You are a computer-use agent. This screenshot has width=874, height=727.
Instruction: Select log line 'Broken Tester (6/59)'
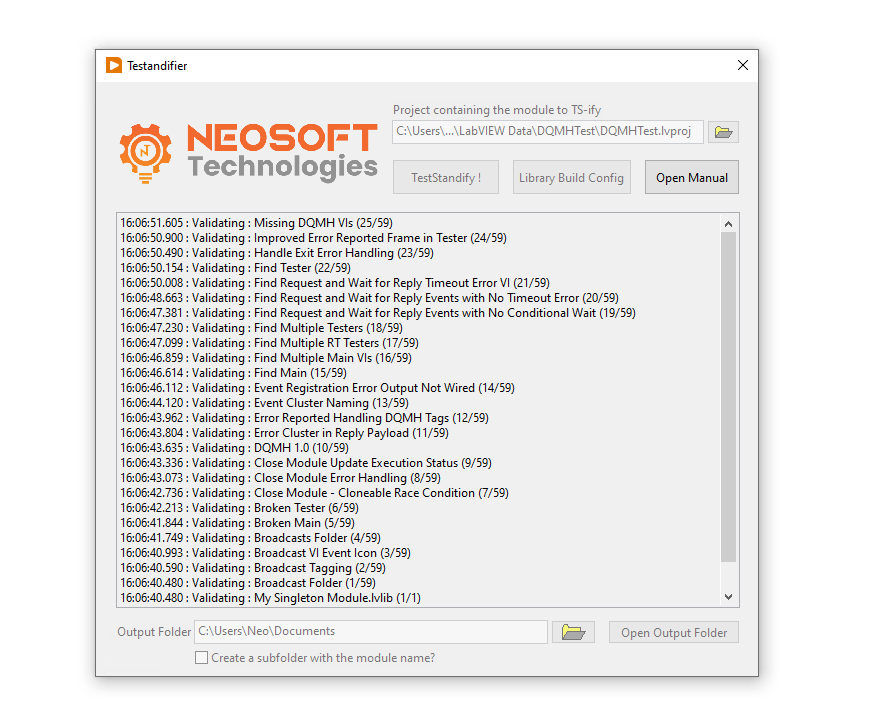240,508
